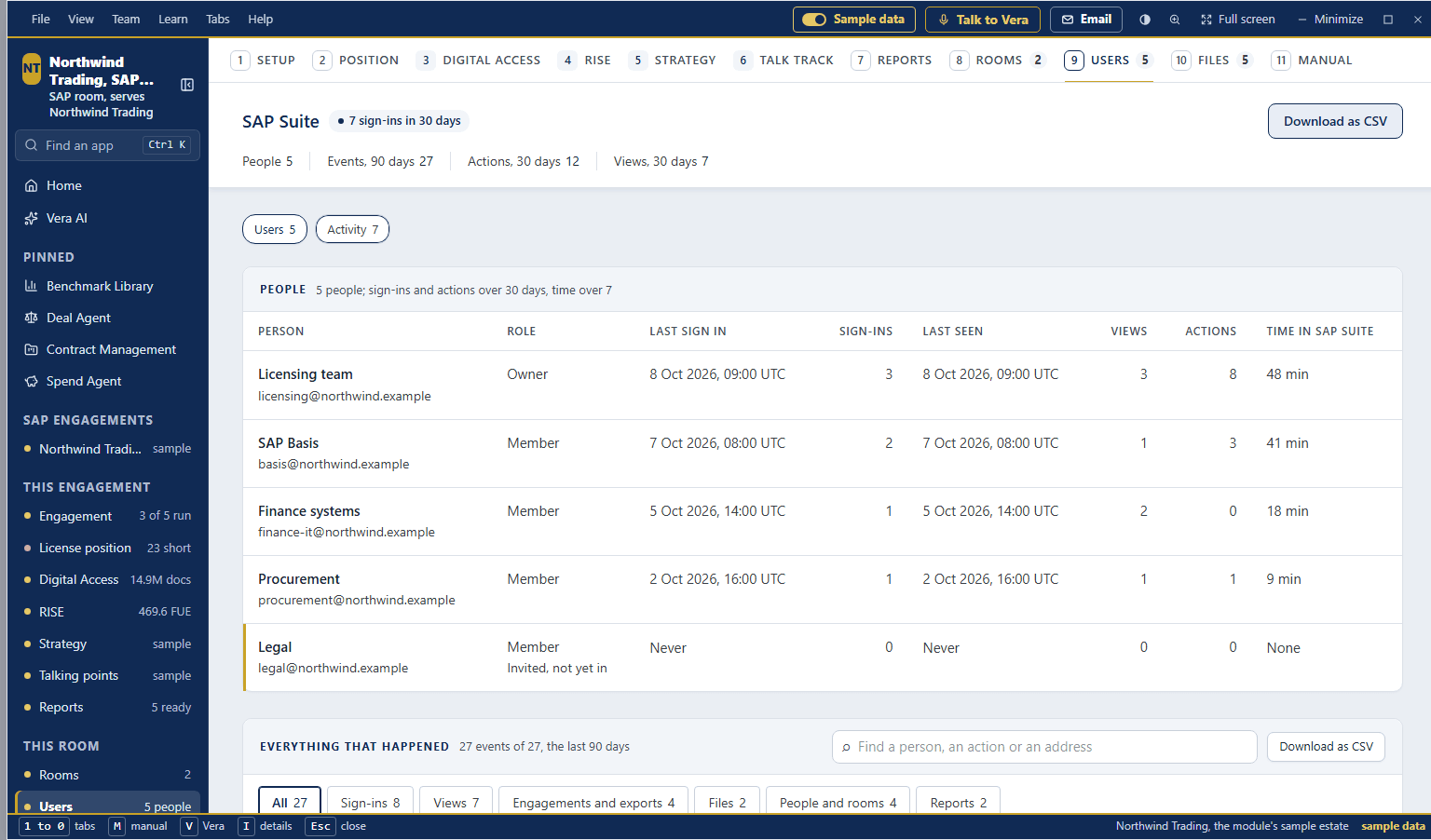The width and height of the screenshot is (1431, 840).
Task: Open the View menu
Action: click(81, 20)
